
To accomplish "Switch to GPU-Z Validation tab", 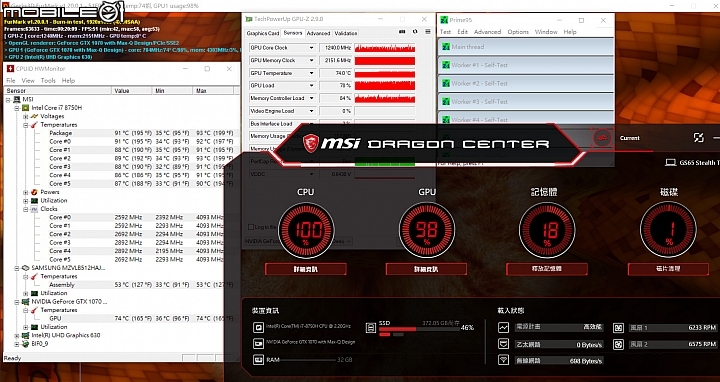I will [x=346, y=33].
